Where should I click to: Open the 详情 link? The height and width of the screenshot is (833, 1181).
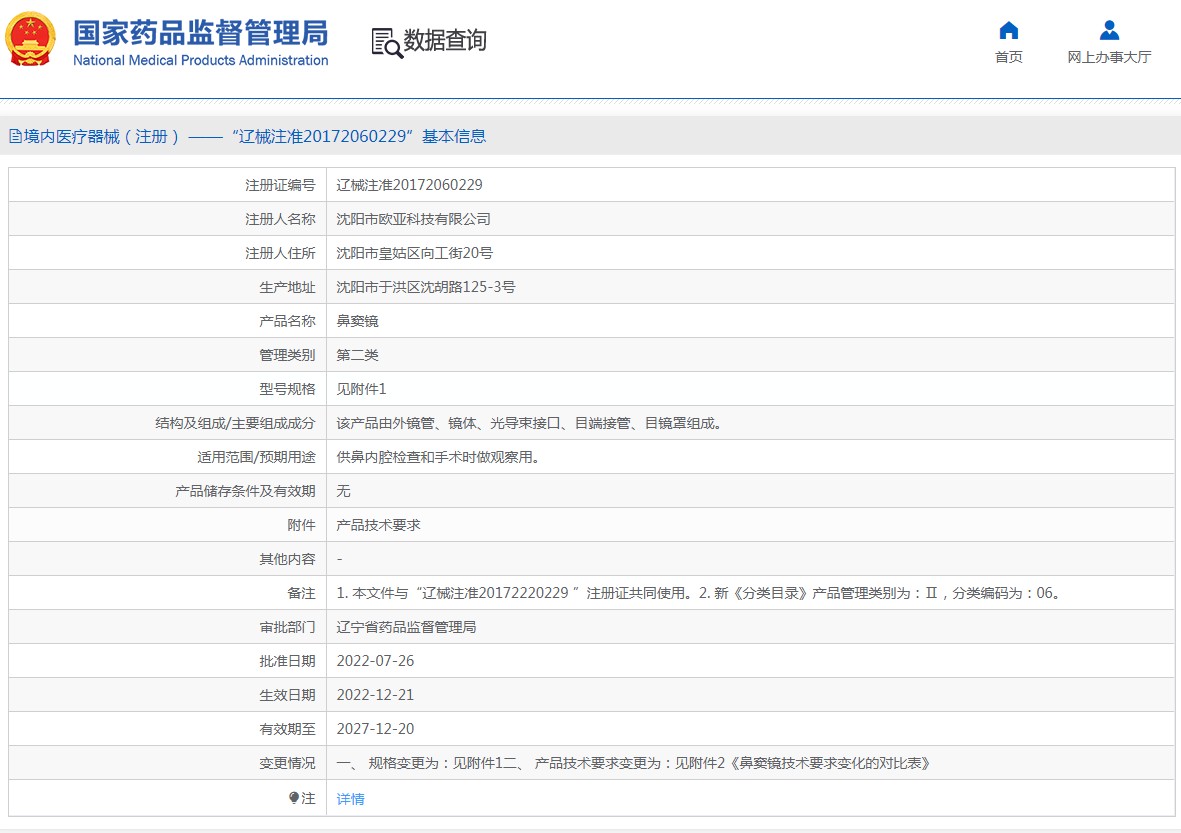tap(350, 799)
